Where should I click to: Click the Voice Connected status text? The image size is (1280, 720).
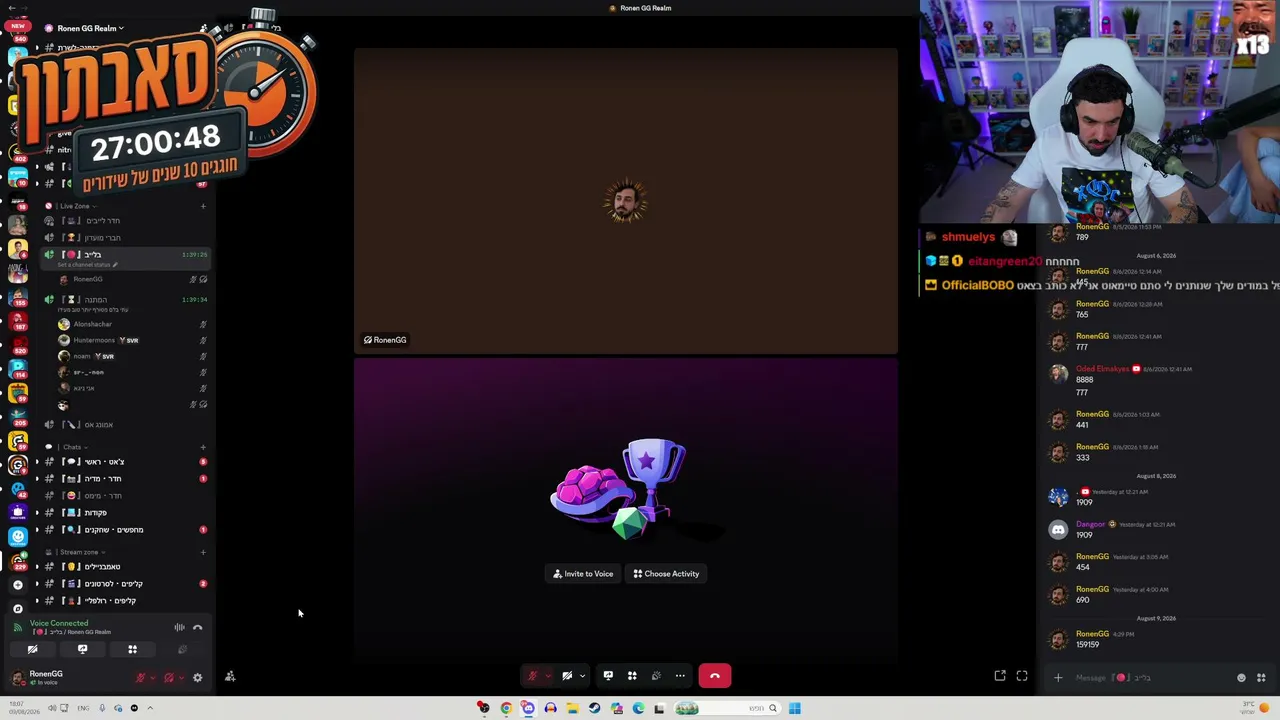[59, 623]
